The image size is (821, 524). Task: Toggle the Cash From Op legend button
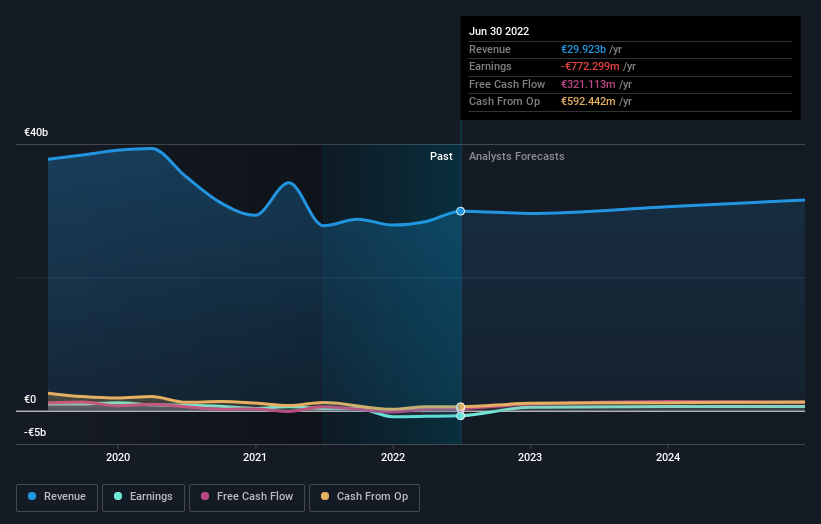point(364,497)
